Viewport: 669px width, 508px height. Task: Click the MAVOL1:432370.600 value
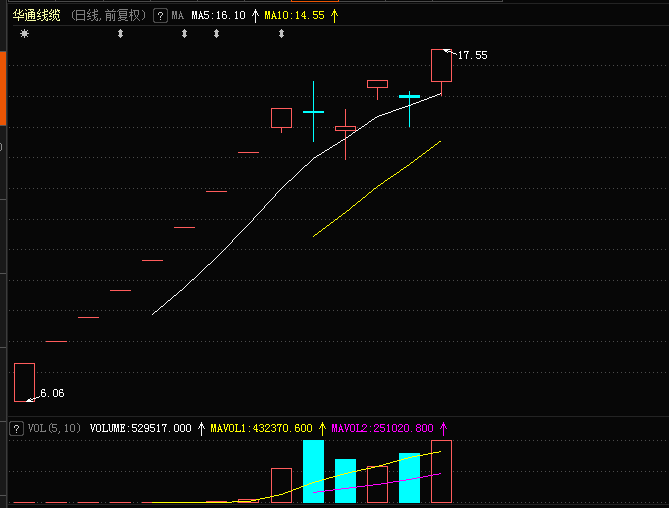(261, 428)
